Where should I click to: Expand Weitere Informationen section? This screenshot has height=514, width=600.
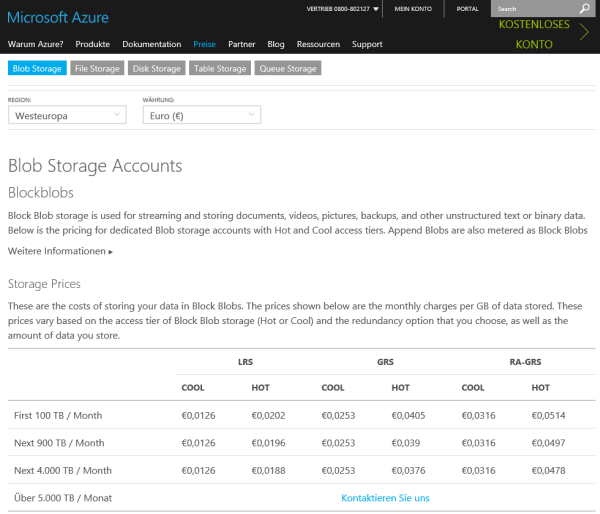pyautogui.click(x=60, y=251)
